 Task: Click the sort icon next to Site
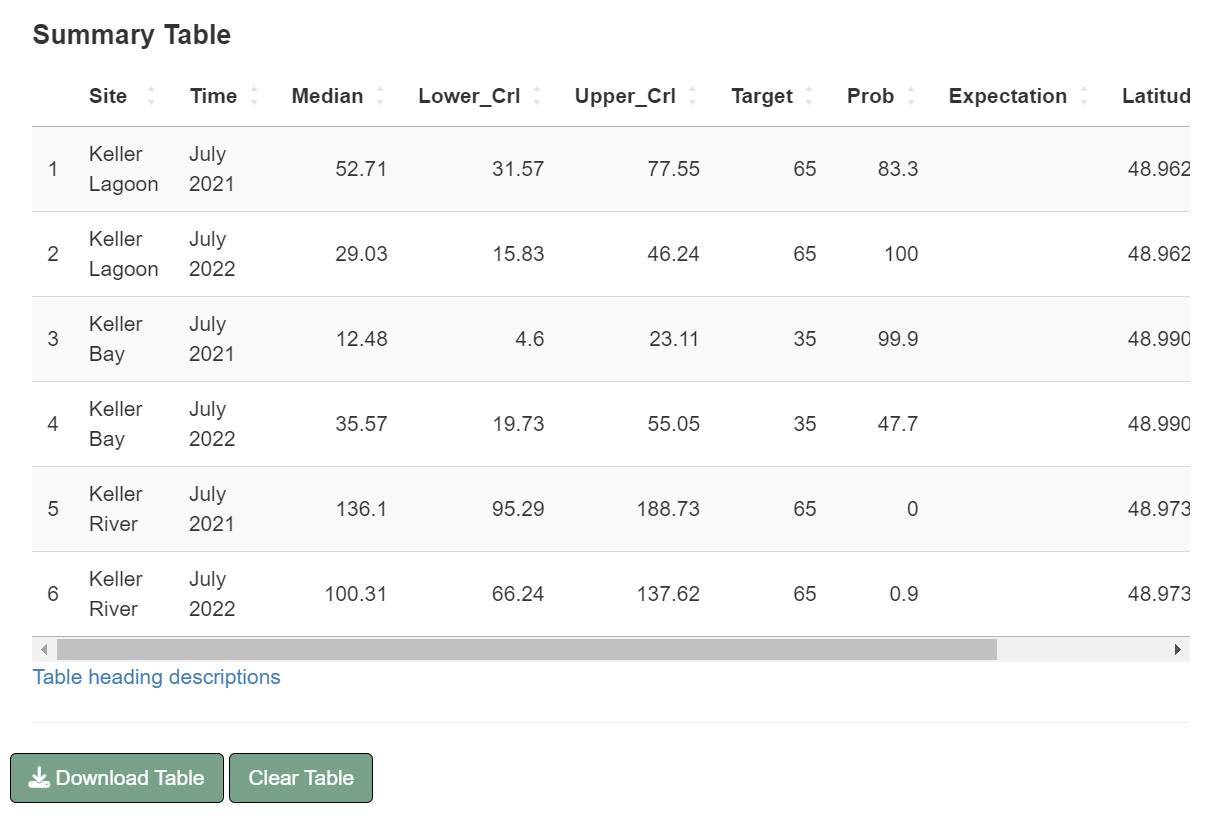[151, 96]
